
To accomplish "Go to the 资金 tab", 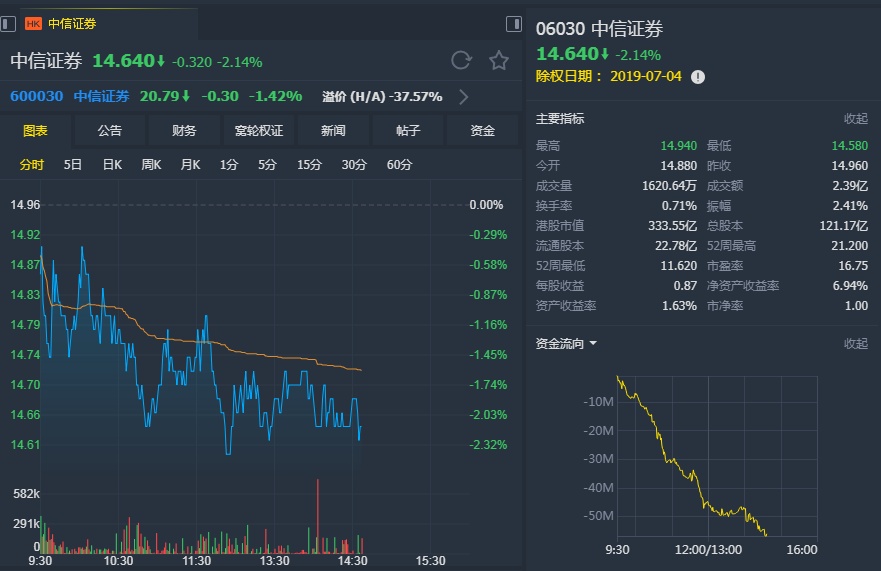I will tap(483, 130).
